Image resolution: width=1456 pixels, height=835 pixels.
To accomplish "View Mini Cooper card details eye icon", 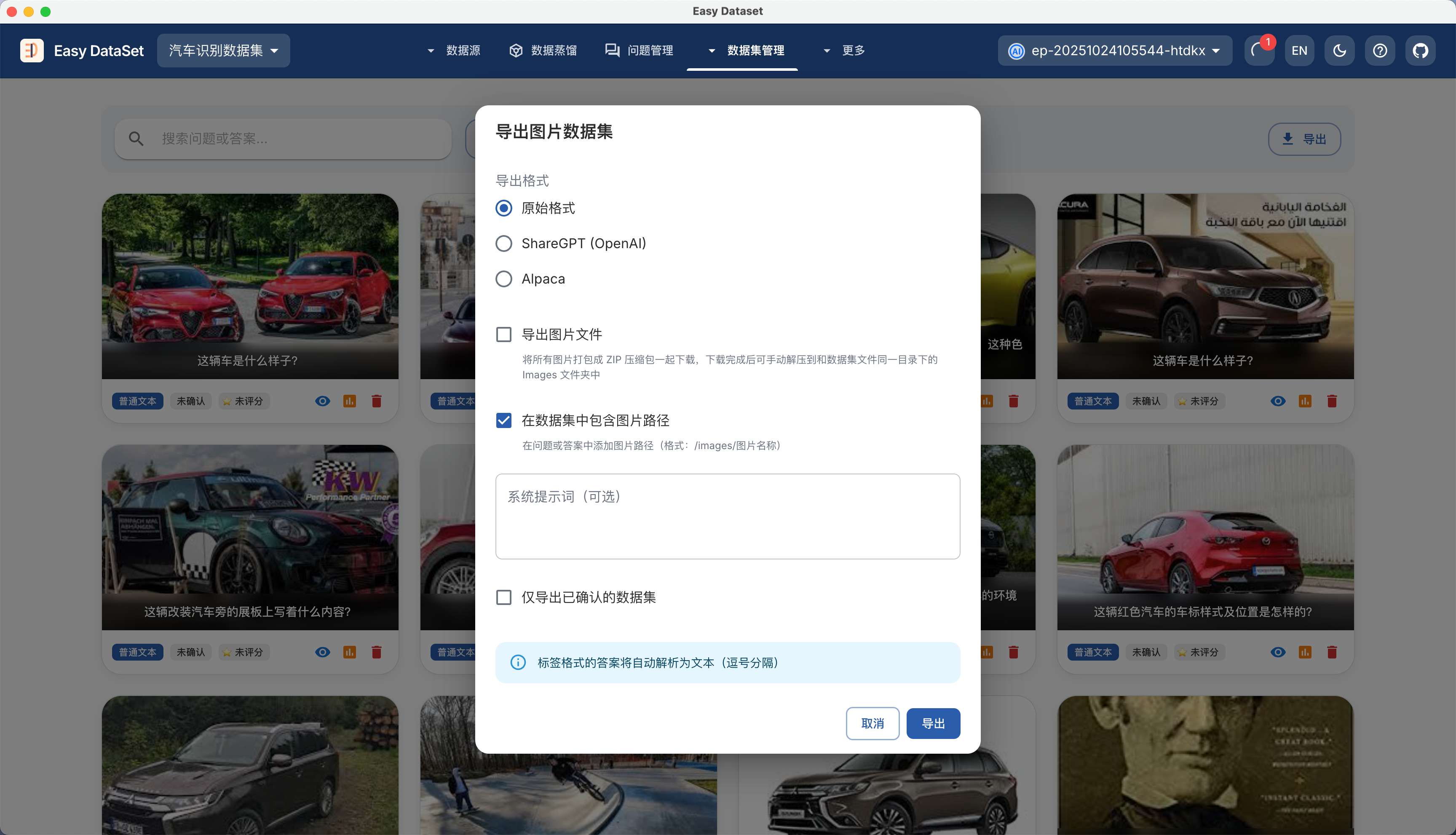I will [322, 652].
